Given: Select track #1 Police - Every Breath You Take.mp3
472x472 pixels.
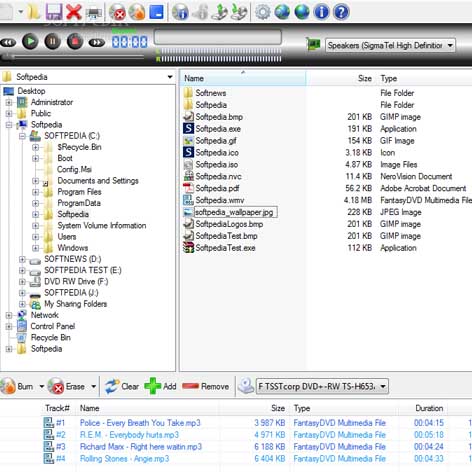Looking at the screenshot, I should coord(140,423).
